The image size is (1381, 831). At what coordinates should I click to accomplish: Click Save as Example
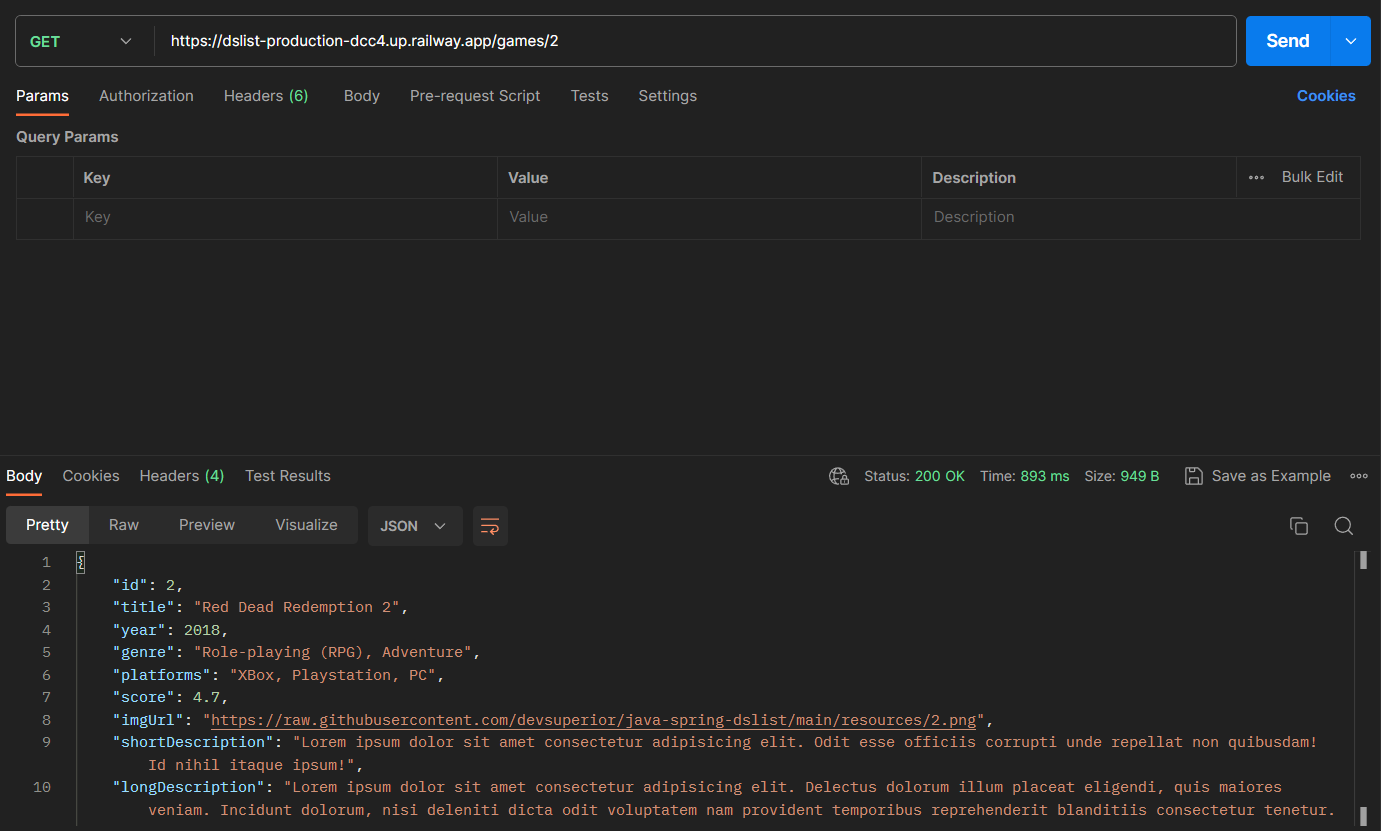coord(1258,476)
